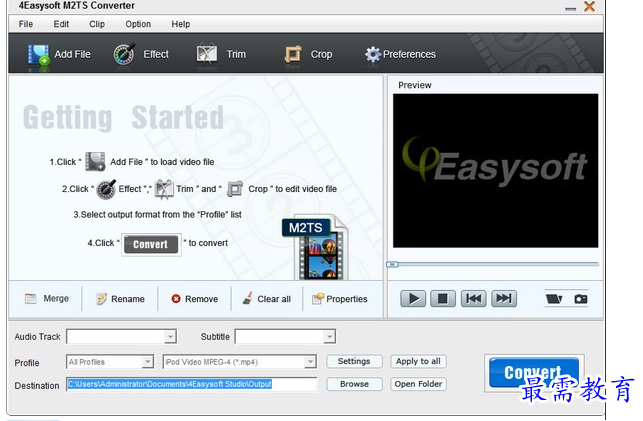Skip to next in preview controls
Image resolution: width=643 pixels, height=421 pixels.
504,298
